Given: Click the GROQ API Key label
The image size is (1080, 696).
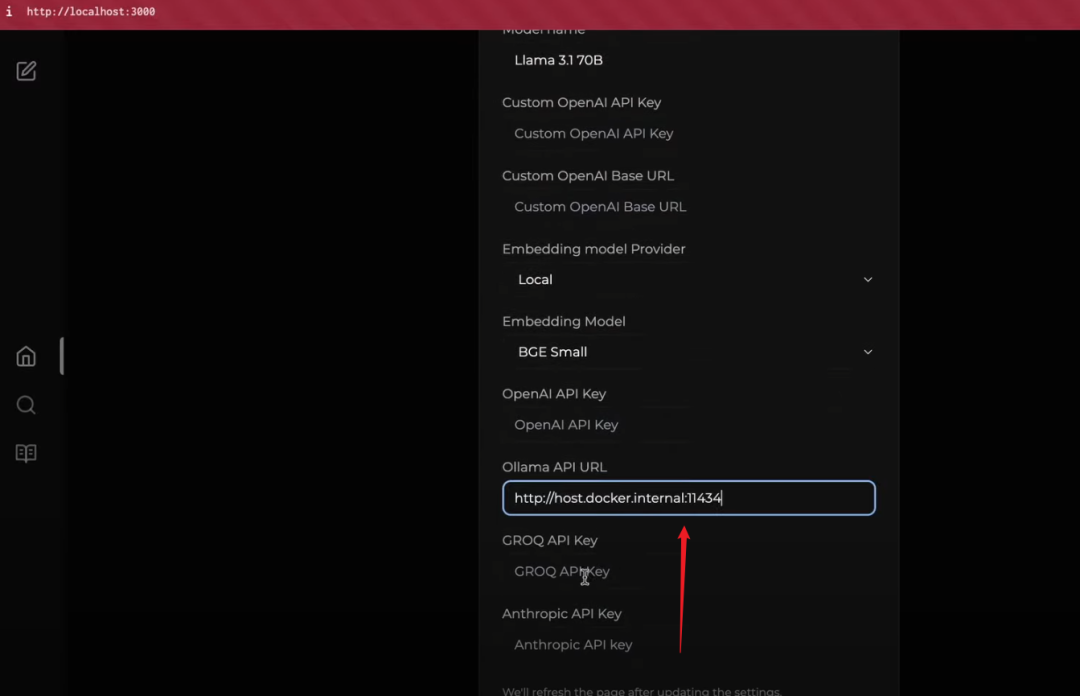Looking at the screenshot, I should point(549,540).
